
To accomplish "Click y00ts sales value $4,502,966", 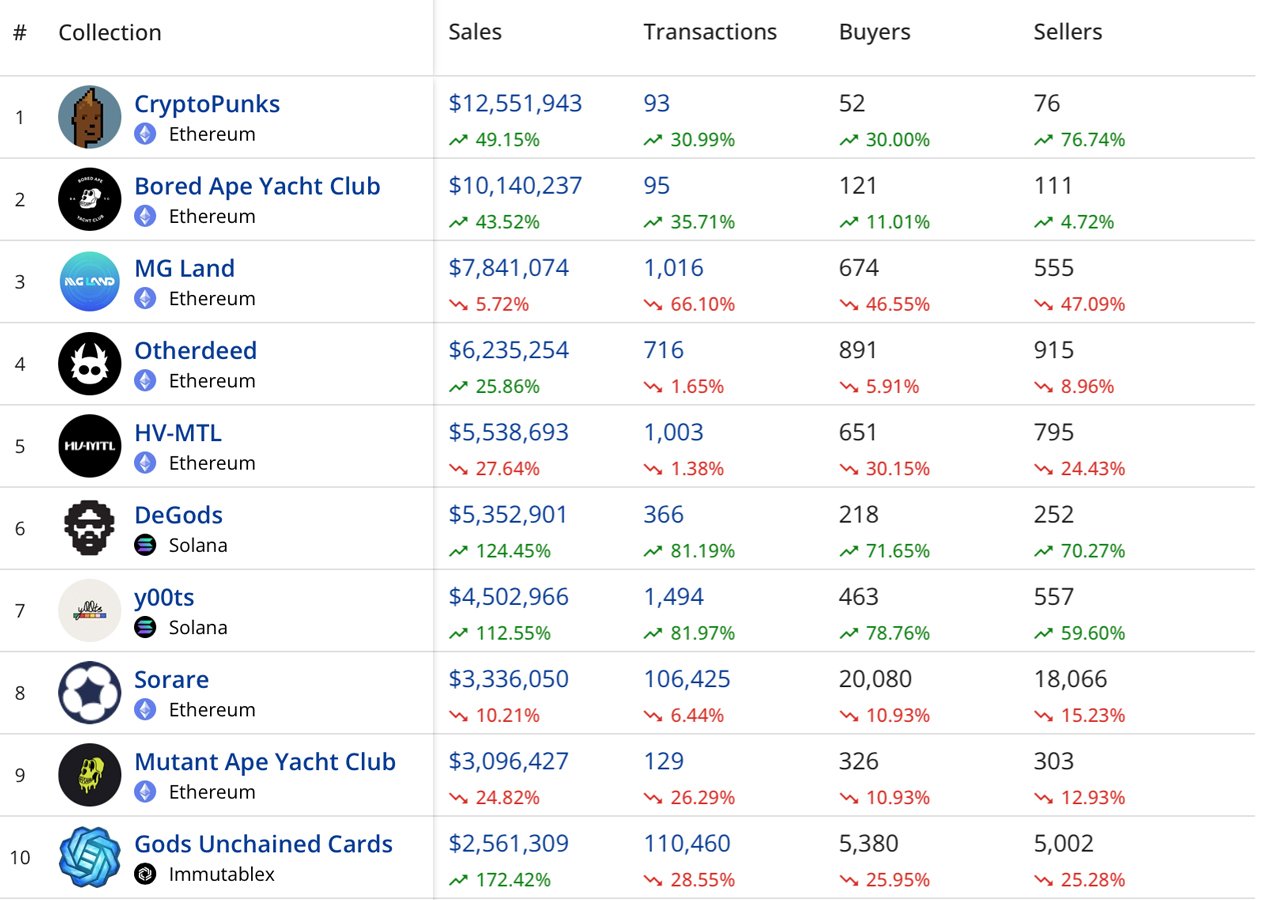I will coord(509,597).
